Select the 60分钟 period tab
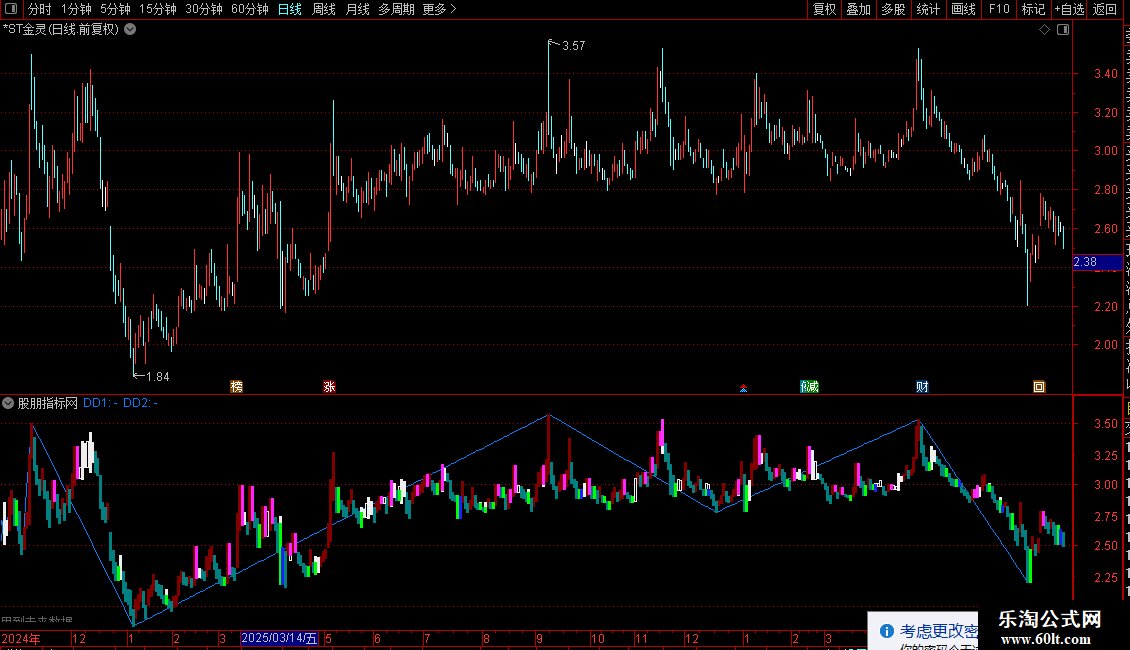 coord(250,9)
